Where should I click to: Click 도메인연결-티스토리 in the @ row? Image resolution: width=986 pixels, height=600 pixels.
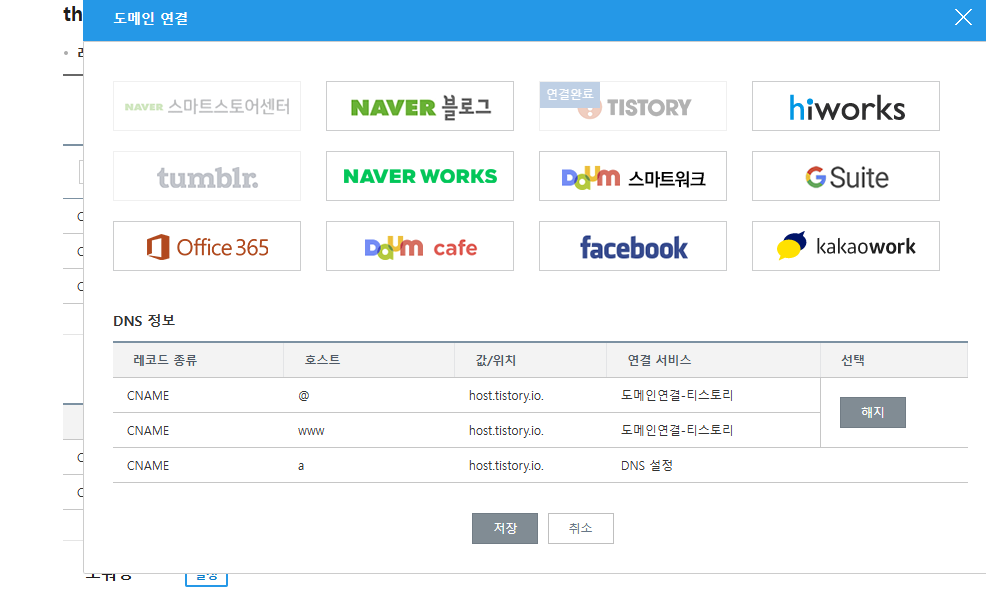point(677,395)
